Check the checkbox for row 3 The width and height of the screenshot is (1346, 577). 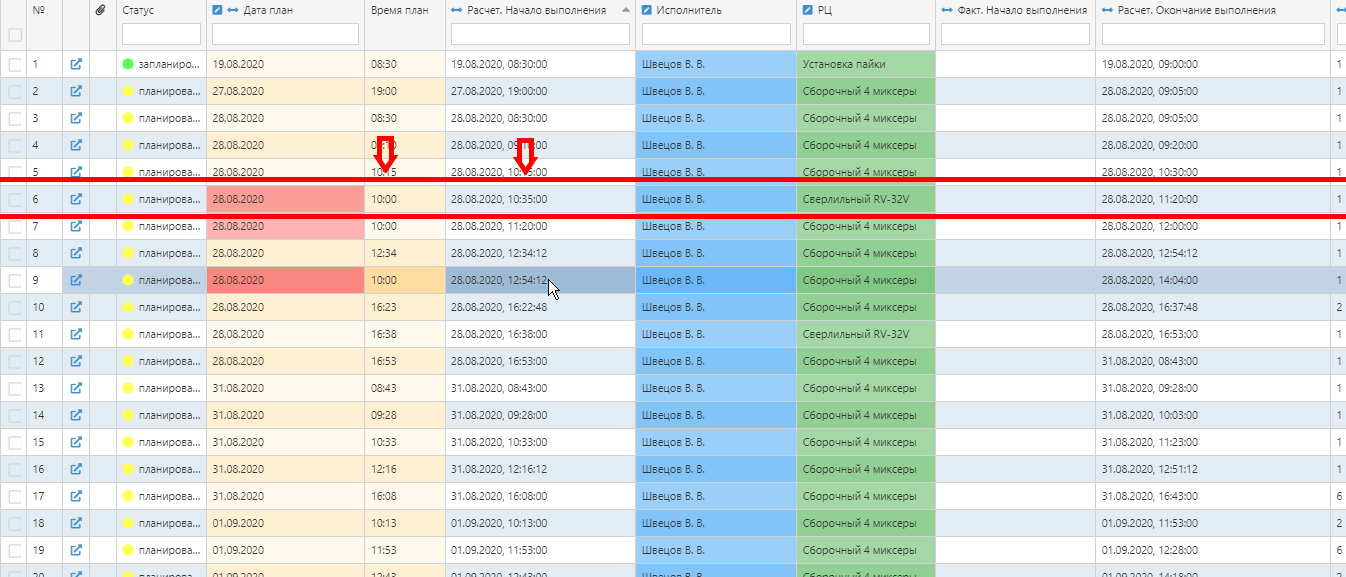(x=15, y=118)
